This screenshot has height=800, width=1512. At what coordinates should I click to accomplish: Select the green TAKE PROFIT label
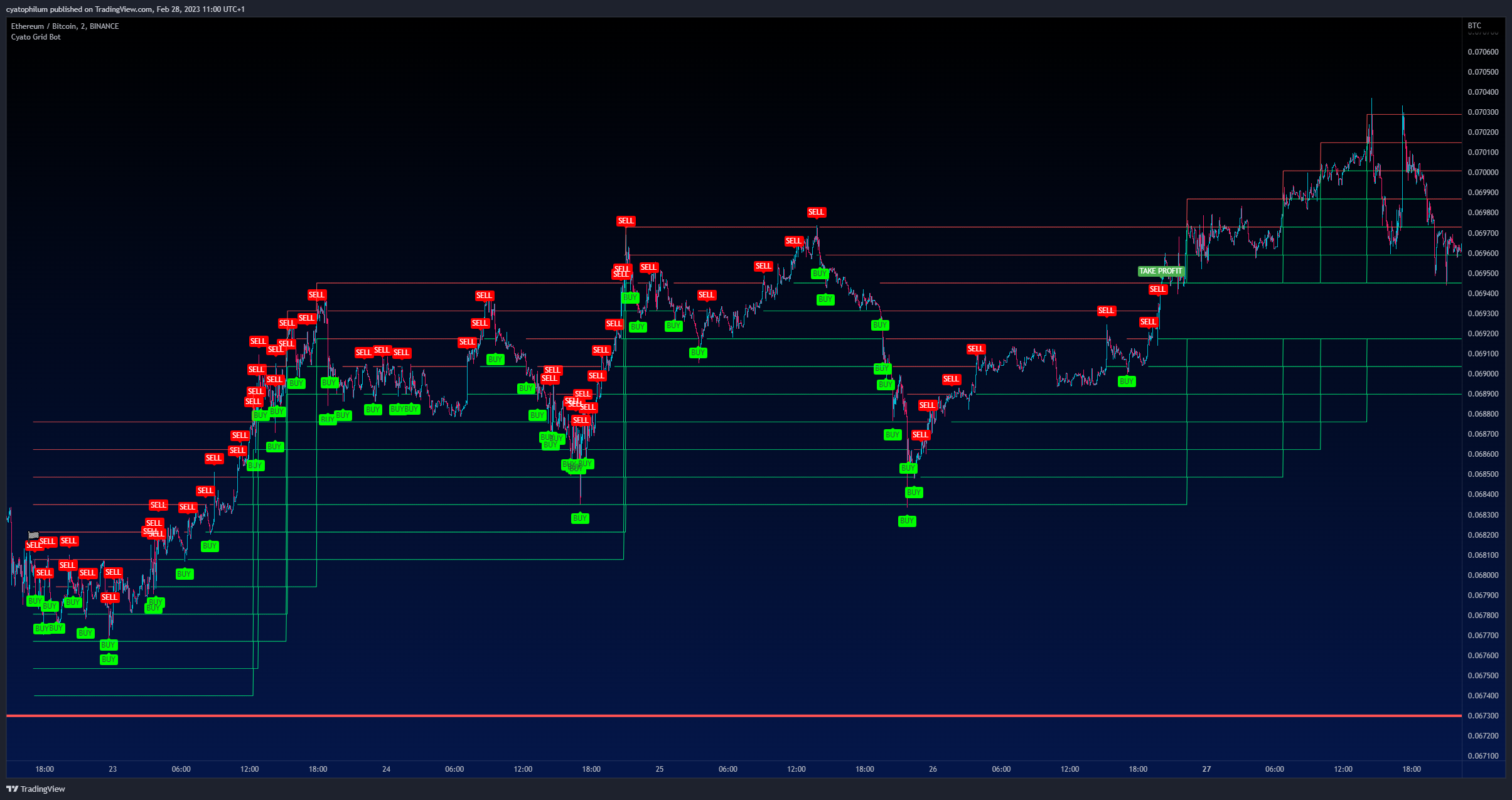1161,271
